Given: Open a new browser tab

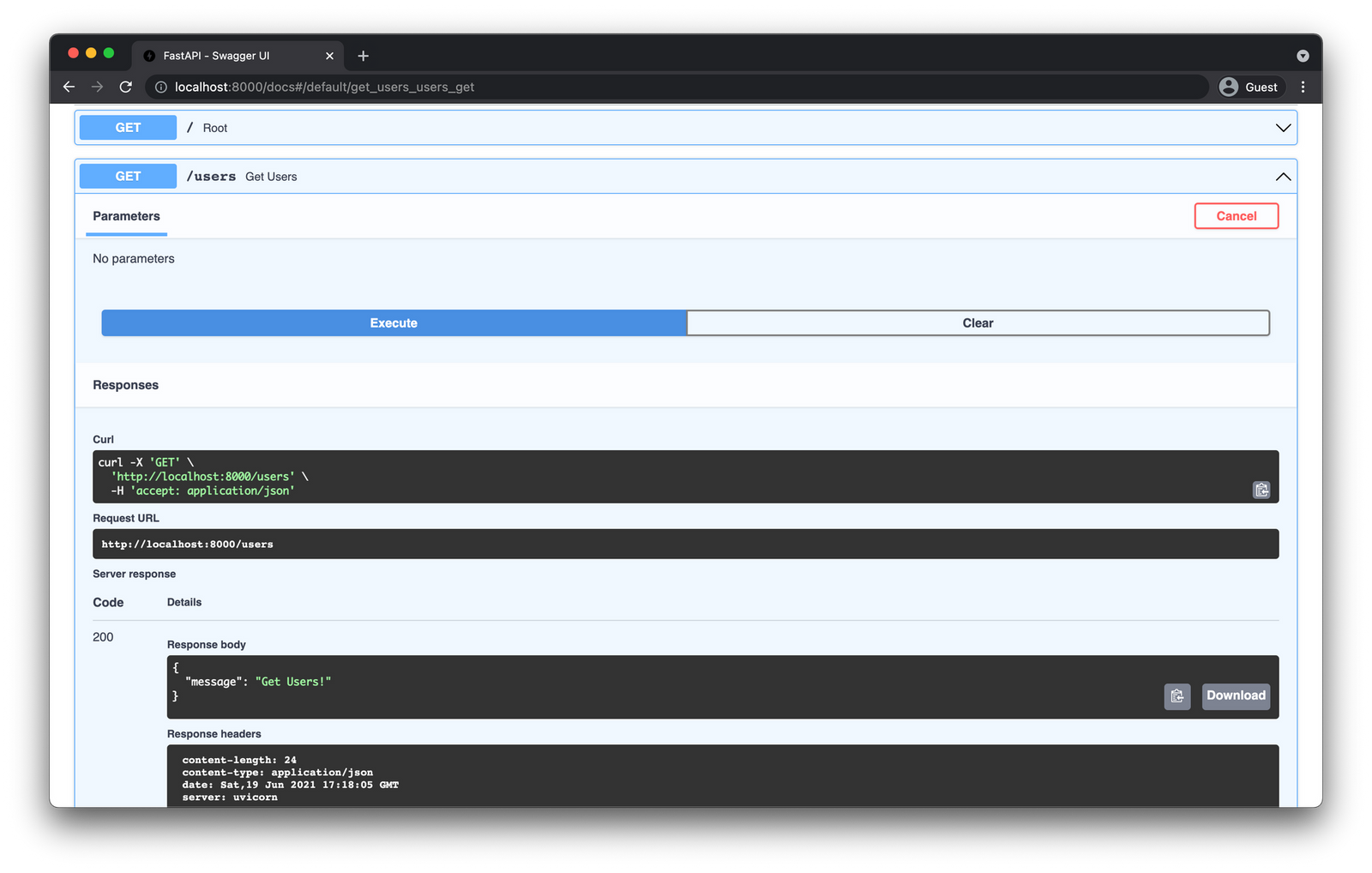Looking at the screenshot, I should [x=363, y=55].
